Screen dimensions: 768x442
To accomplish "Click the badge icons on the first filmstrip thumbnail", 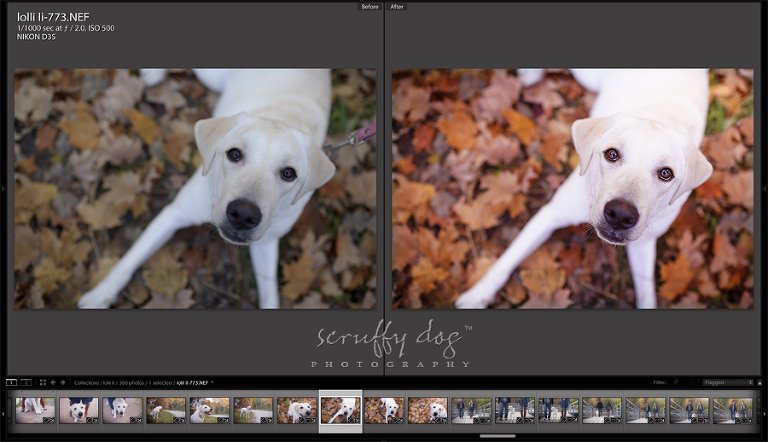I will click(49, 418).
